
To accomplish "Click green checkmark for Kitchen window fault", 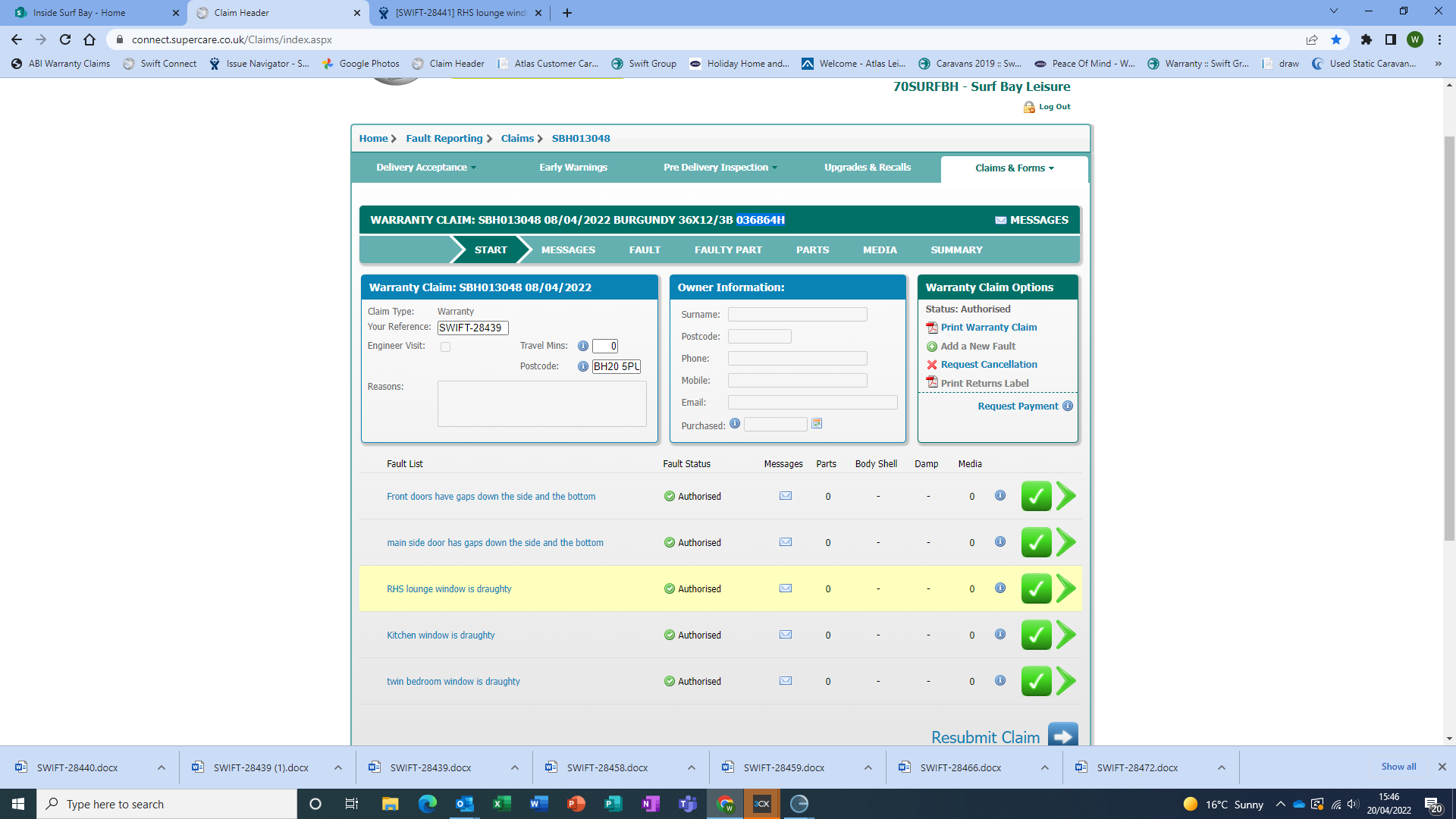I will 1036,635.
